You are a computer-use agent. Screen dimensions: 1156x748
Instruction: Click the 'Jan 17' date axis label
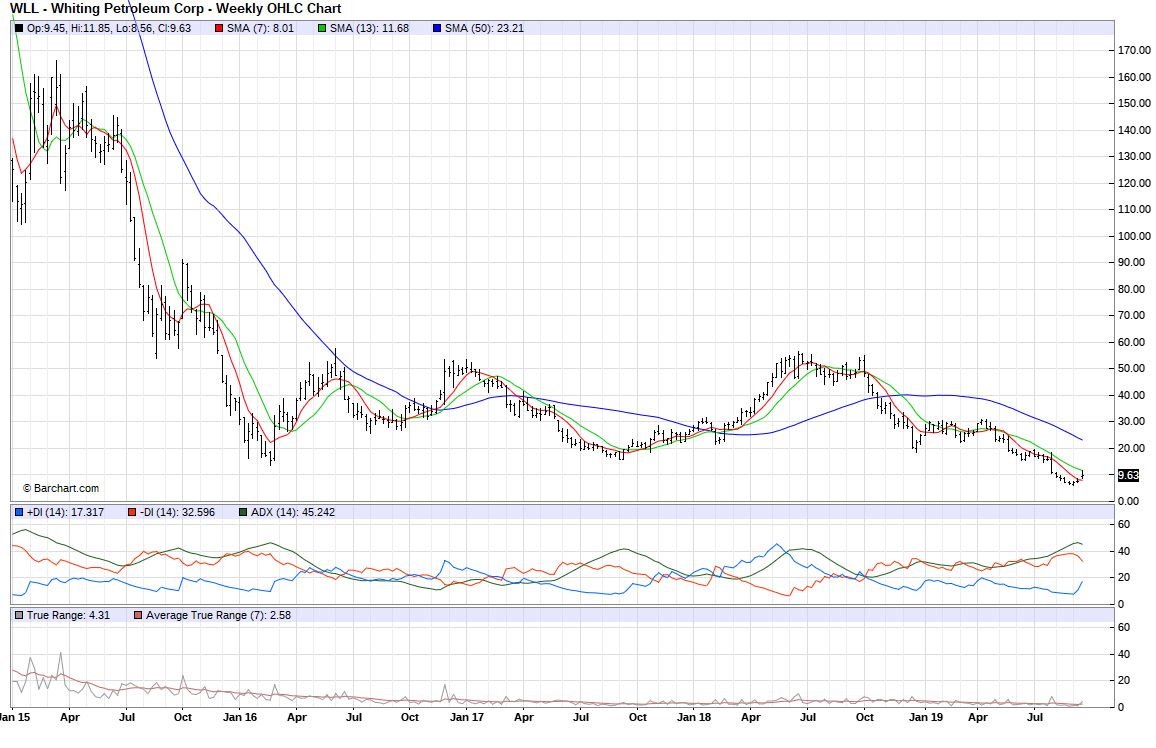(467, 717)
